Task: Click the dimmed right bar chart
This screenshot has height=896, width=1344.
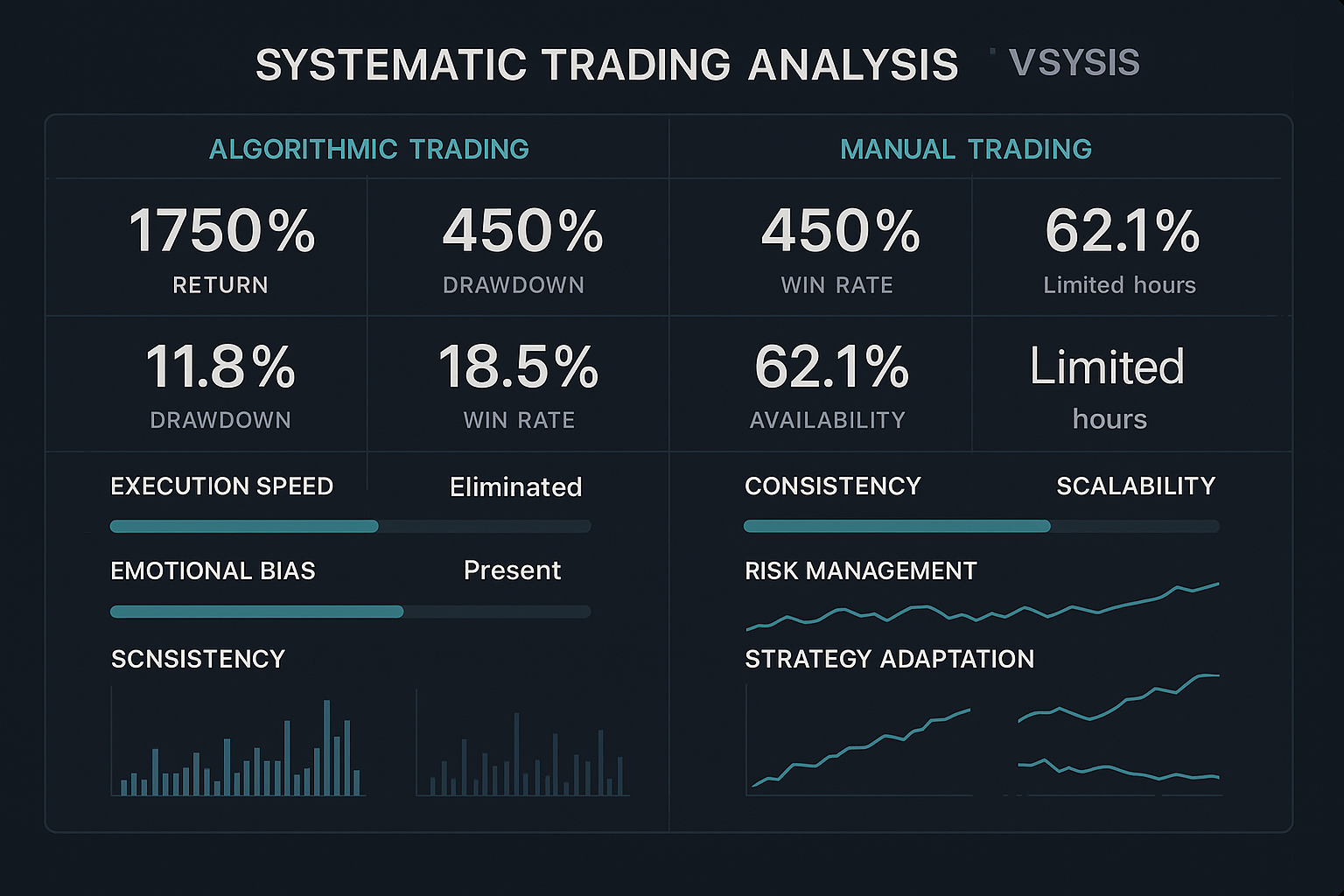Action: click(523, 754)
